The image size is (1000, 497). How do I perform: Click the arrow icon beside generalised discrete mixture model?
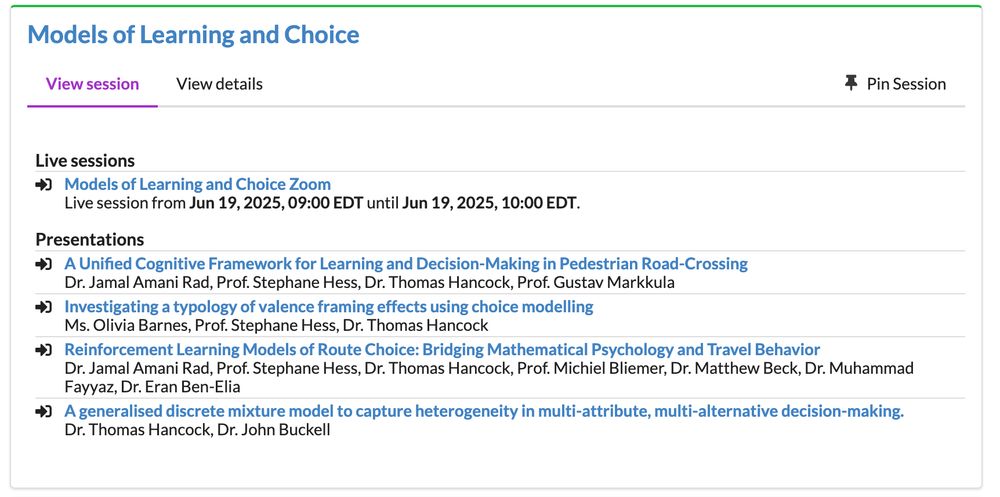43,412
